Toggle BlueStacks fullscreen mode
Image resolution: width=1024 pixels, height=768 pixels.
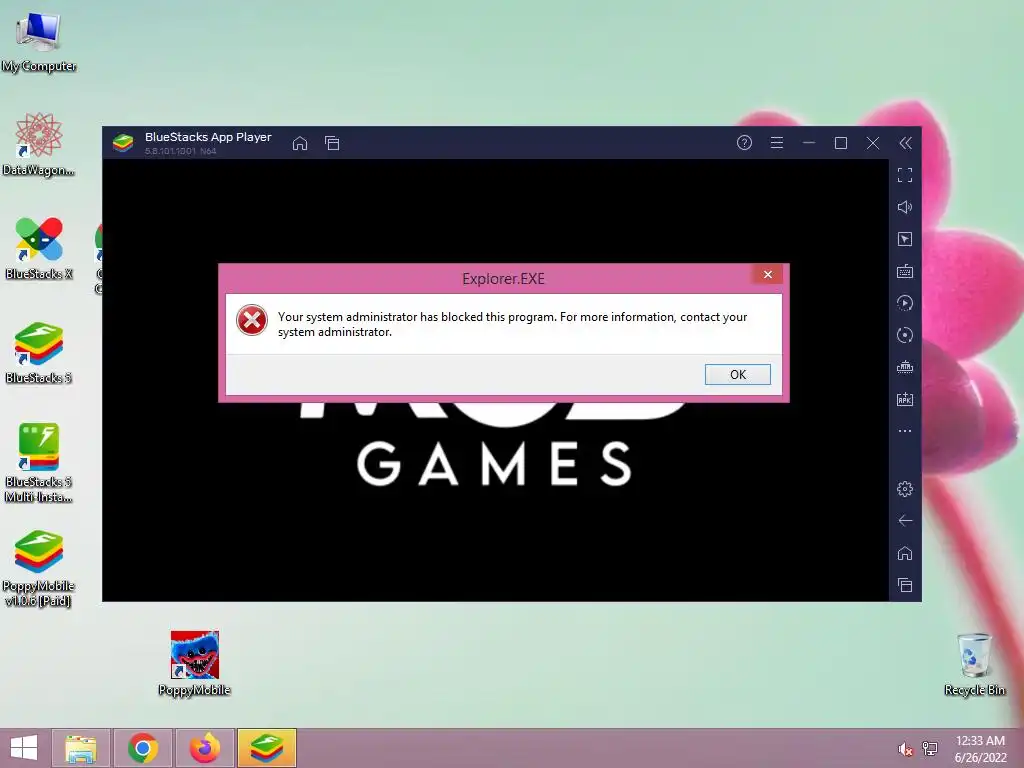[904, 175]
